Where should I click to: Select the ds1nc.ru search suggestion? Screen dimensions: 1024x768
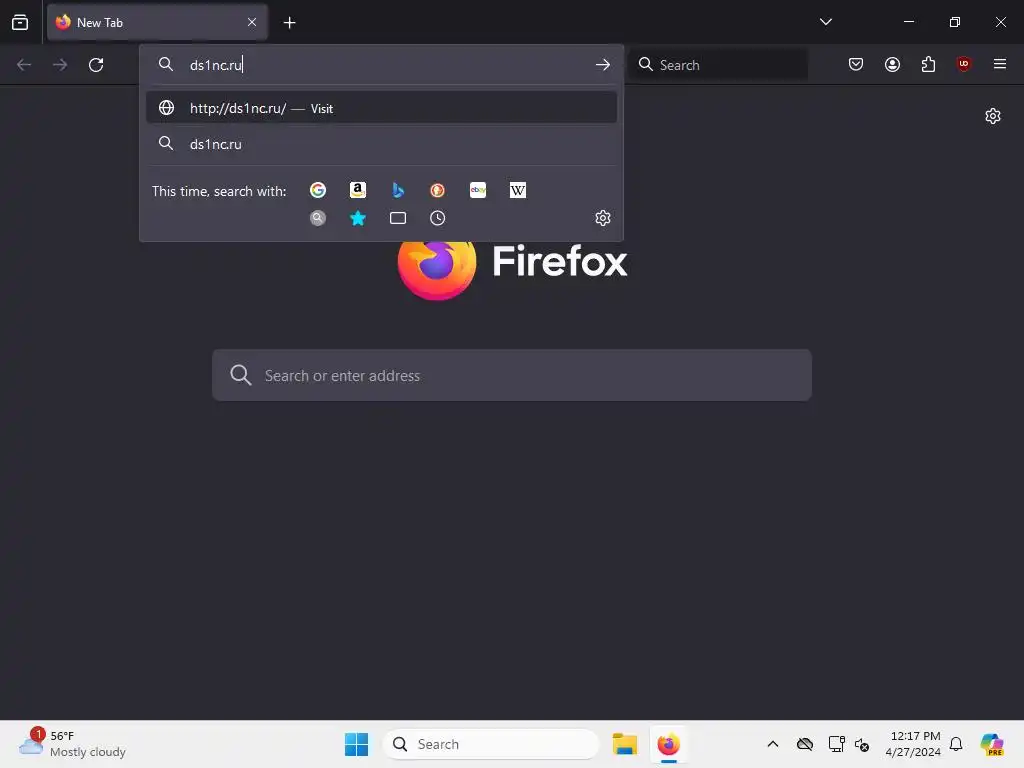coord(381,144)
